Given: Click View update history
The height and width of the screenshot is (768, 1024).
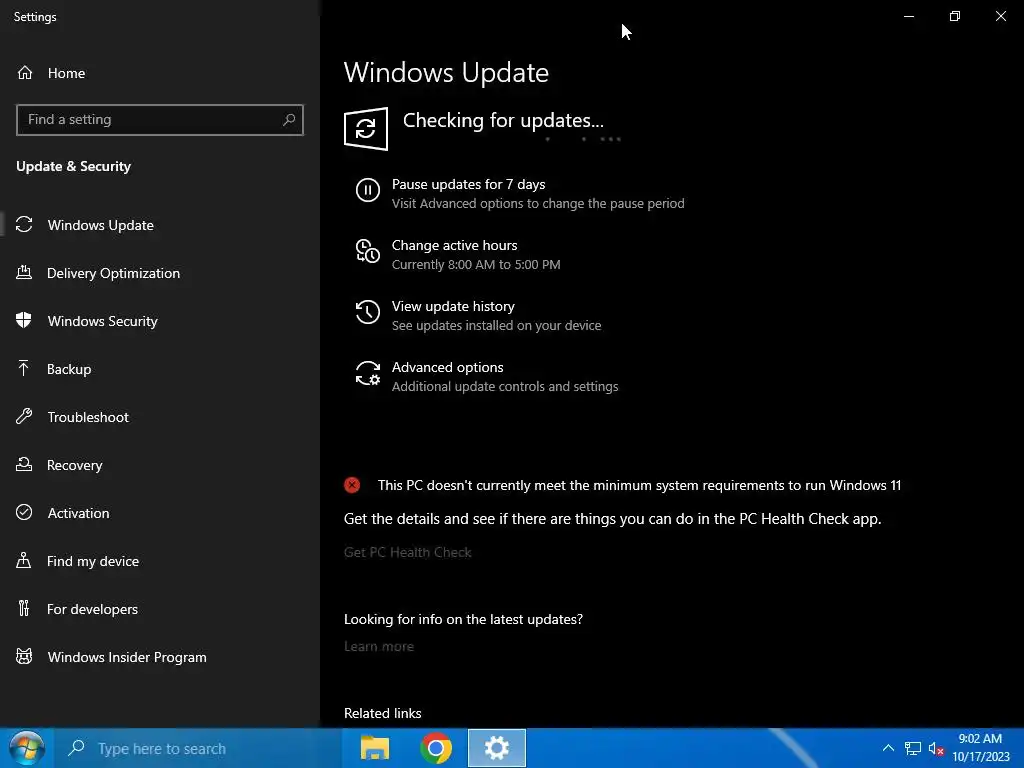Looking at the screenshot, I should coord(453,306).
